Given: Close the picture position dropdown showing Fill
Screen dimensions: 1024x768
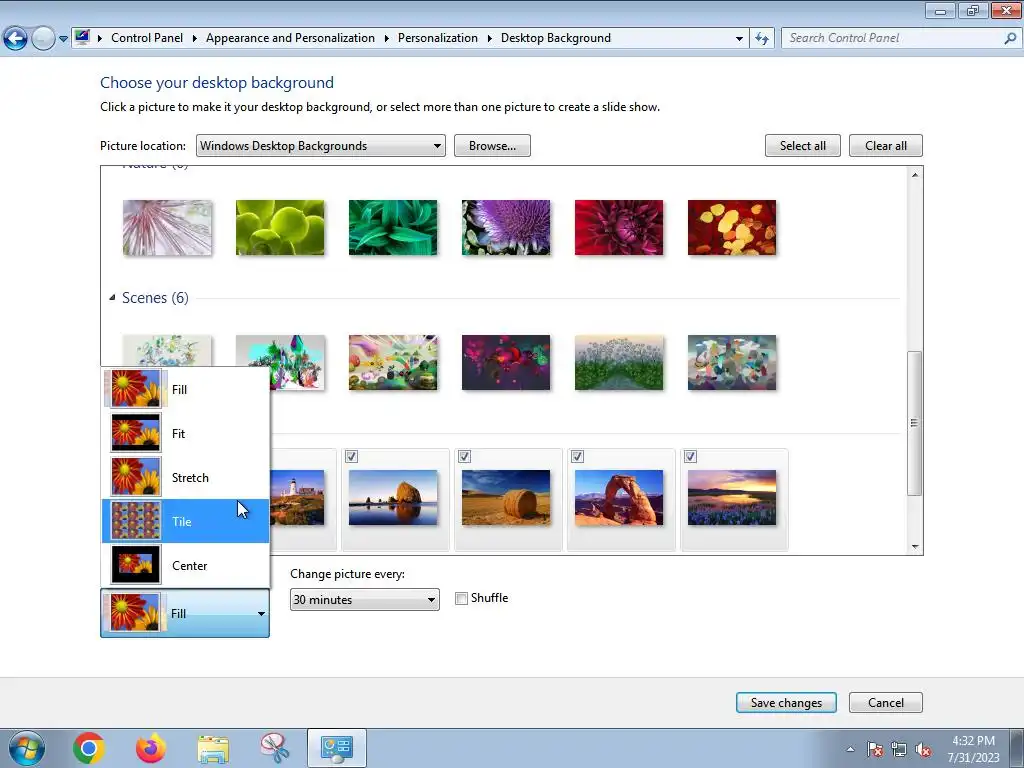Looking at the screenshot, I should (185, 613).
